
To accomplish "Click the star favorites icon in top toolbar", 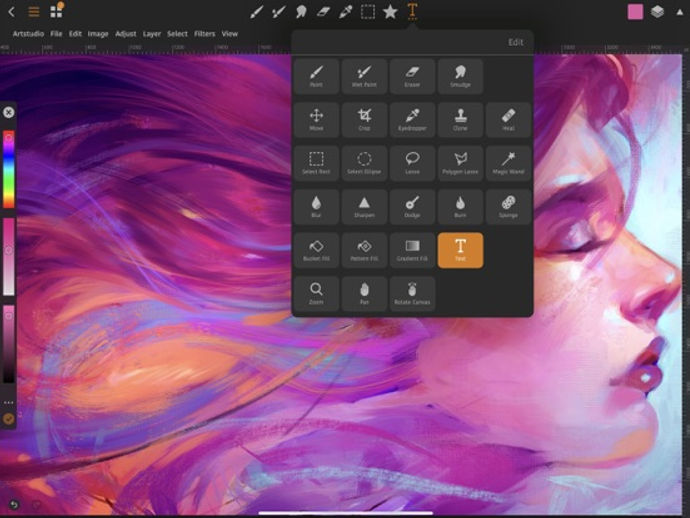I will click(x=390, y=12).
